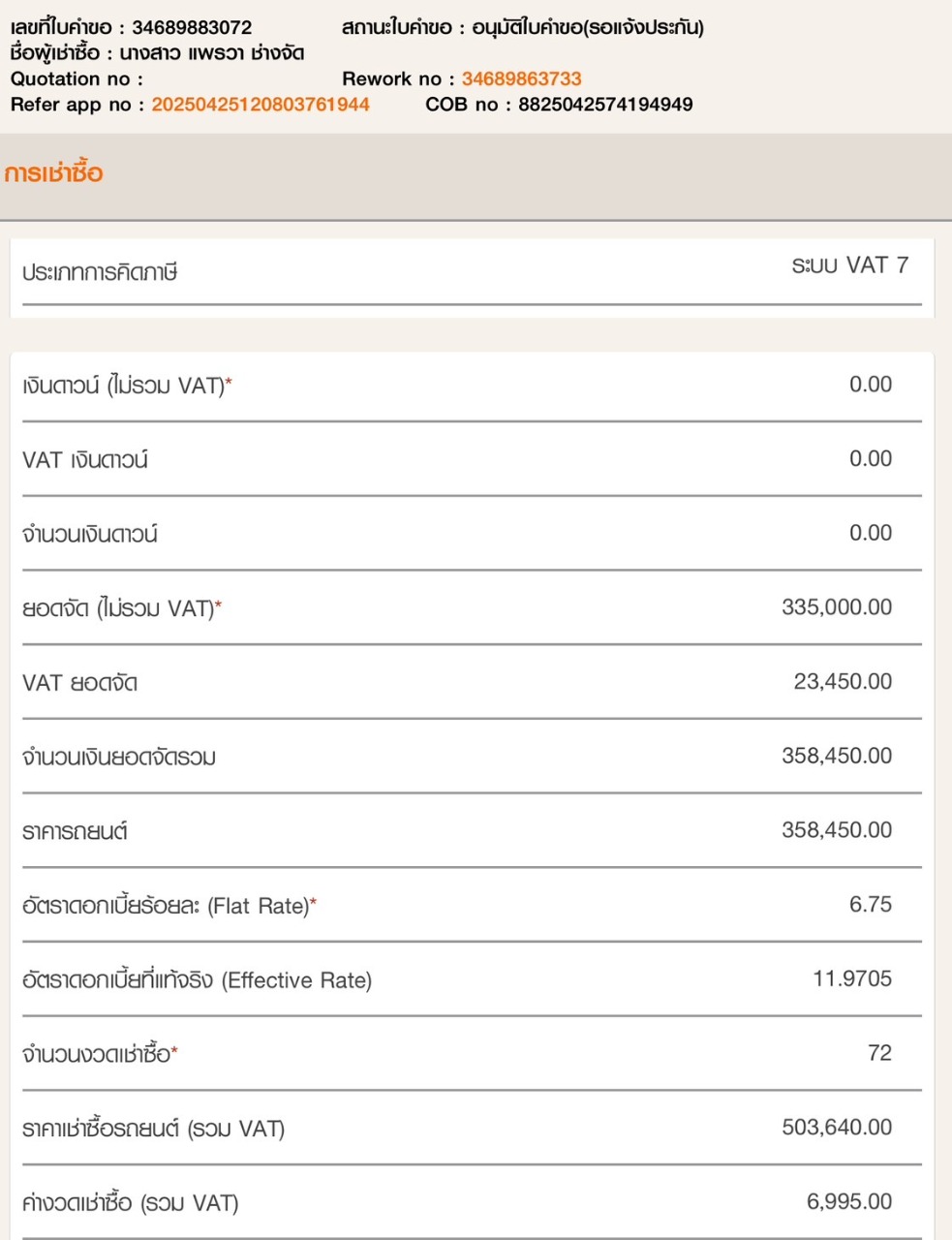Image resolution: width=952 pixels, height=1240 pixels.
Task: Click the จำนวนเงินยอดจัดรวม amount
Action: 837,756
